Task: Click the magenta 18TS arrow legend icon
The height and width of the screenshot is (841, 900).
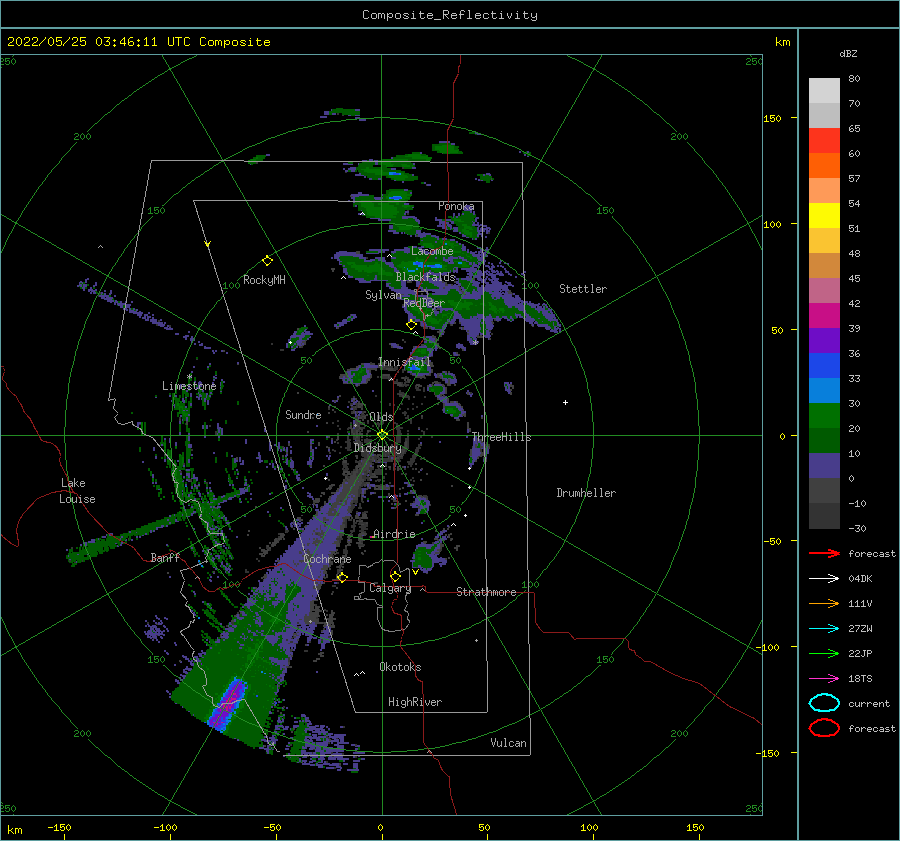Action: click(x=824, y=679)
